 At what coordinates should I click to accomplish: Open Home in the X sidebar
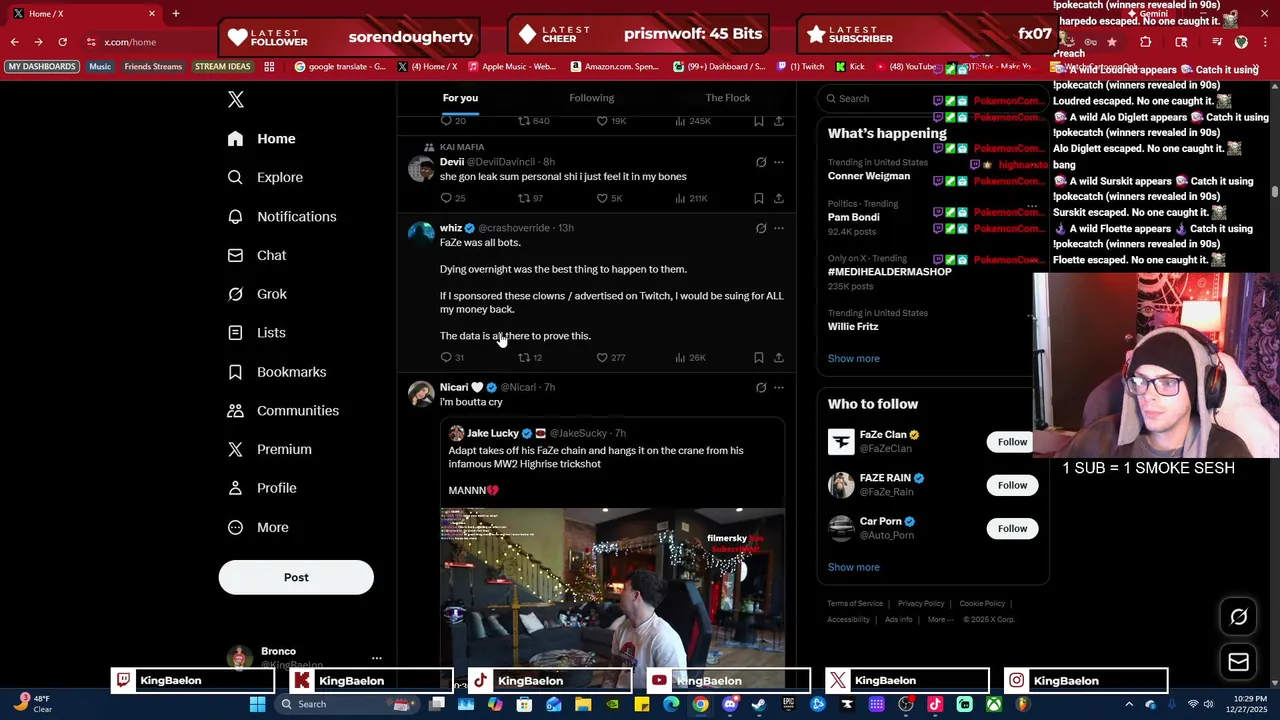tap(262, 139)
